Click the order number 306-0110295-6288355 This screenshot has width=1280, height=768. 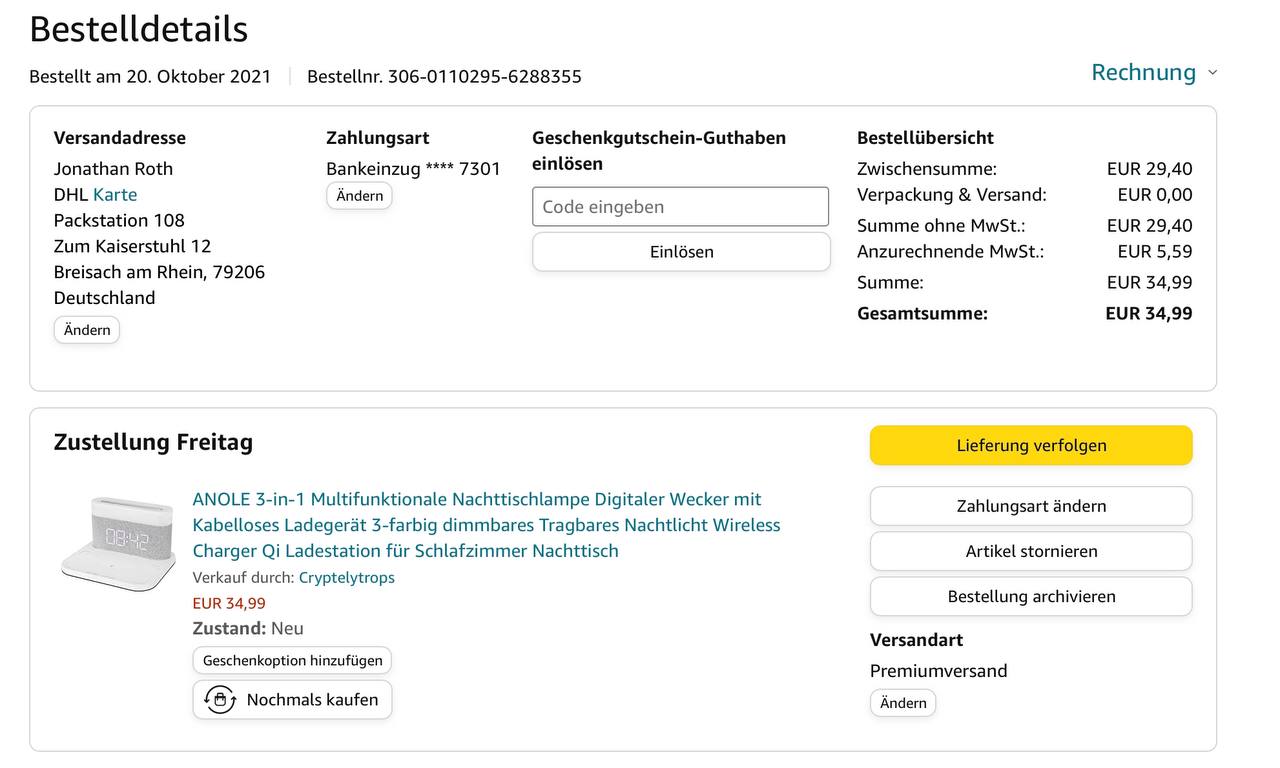pyautogui.click(x=484, y=76)
